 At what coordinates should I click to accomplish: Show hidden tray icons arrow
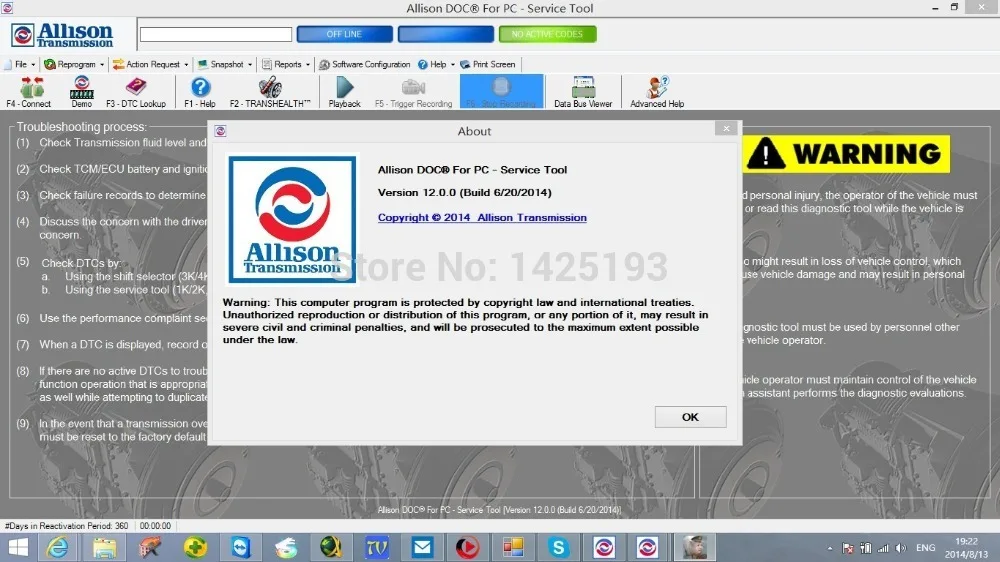(830, 548)
